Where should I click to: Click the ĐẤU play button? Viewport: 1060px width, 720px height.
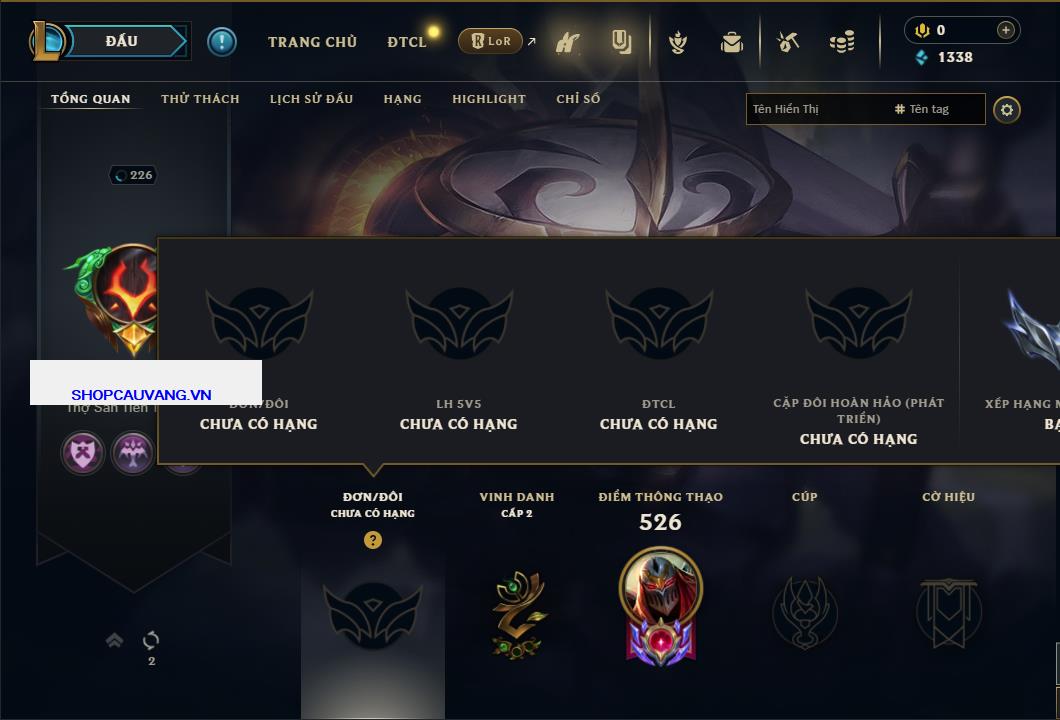120,41
